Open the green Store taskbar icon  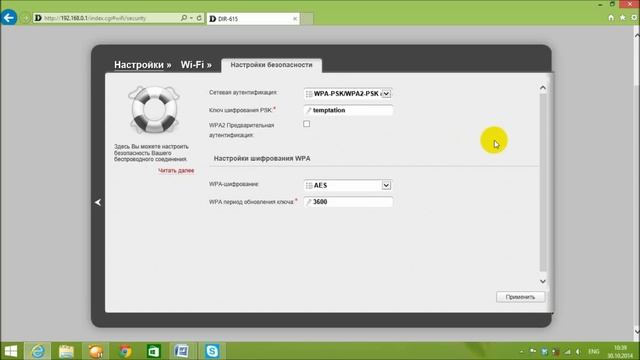(x=153, y=351)
